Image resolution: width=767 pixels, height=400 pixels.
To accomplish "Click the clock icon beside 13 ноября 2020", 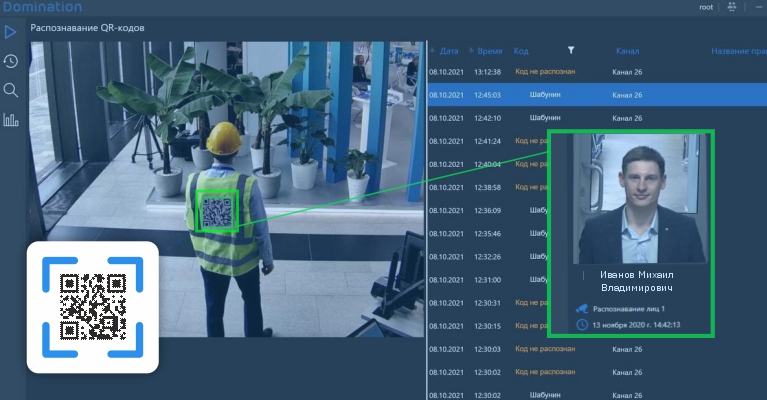I will pyautogui.click(x=582, y=324).
